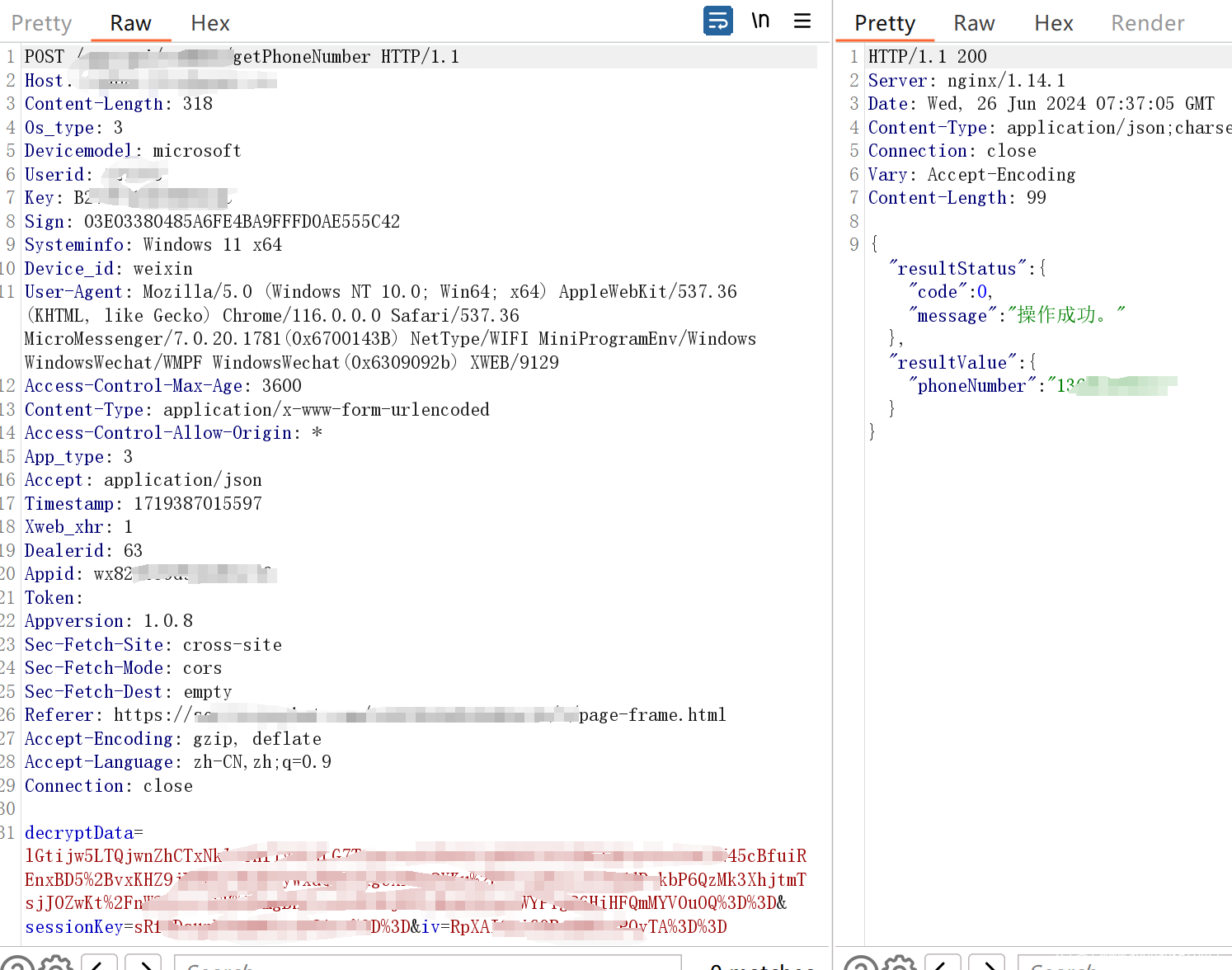Switch request view to Hex tab
Image resolution: width=1232 pixels, height=970 pixels.
(210, 23)
